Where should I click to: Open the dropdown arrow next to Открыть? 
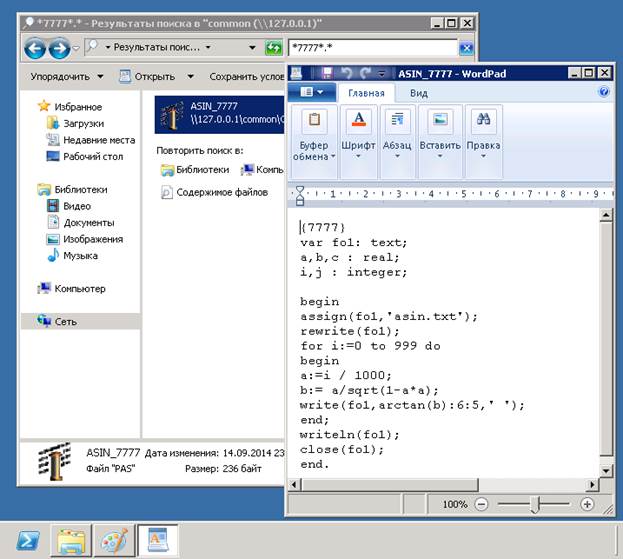pos(191,76)
